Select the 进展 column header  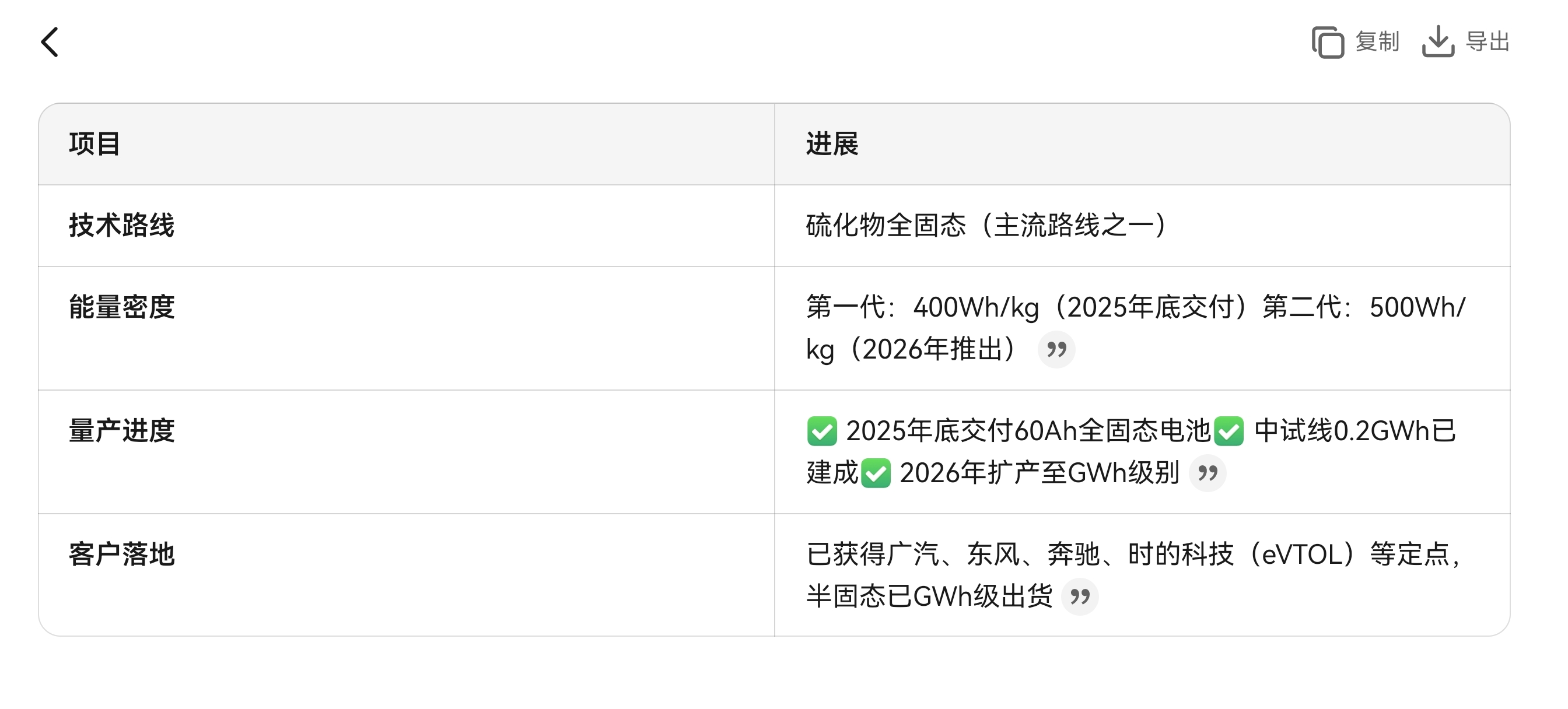coord(832,144)
